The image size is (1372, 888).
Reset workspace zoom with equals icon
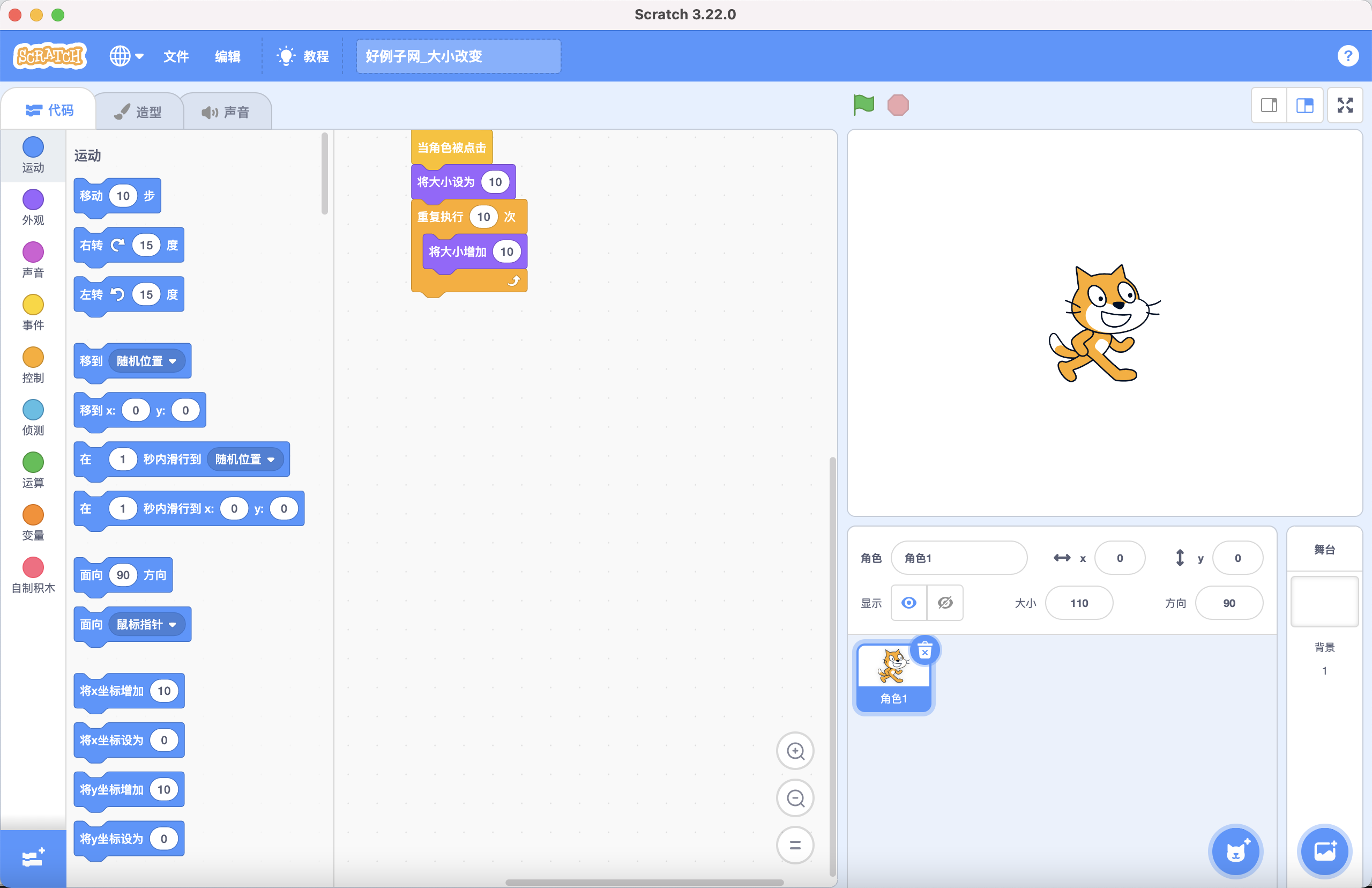(x=795, y=845)
